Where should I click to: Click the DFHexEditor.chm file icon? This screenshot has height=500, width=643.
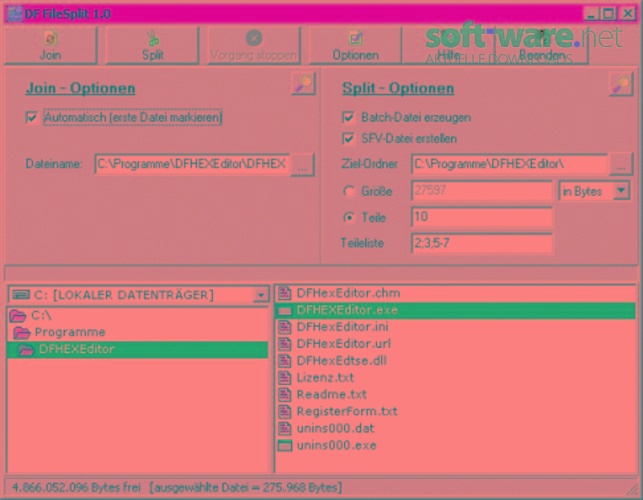pos(285,293)
